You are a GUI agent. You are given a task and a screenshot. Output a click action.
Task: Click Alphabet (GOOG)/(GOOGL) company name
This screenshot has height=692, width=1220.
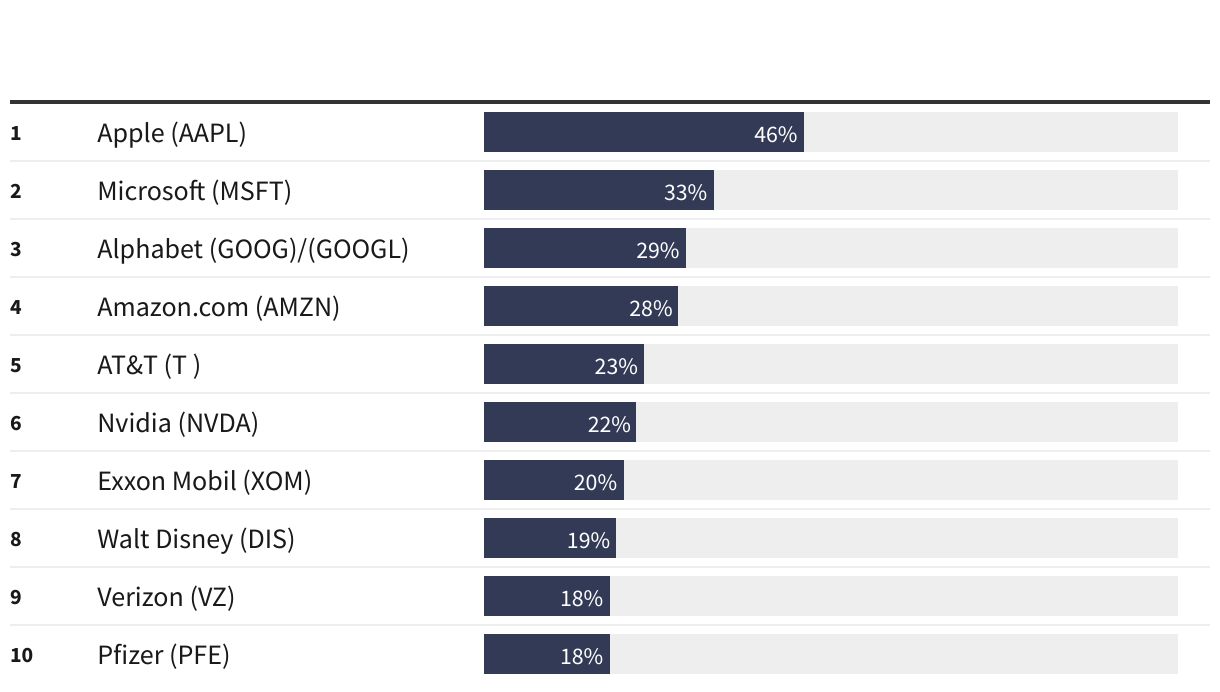tap(253, 249)
